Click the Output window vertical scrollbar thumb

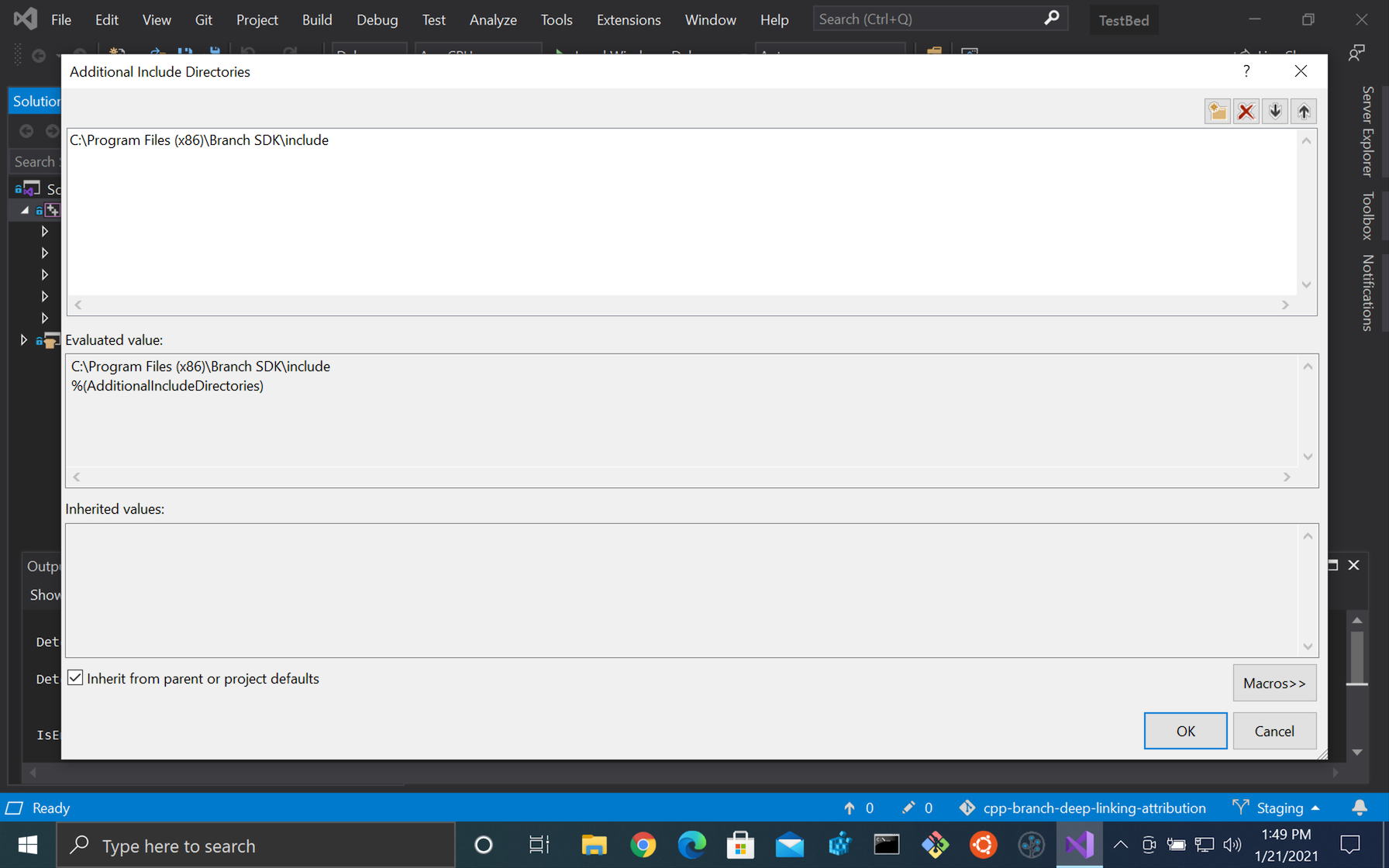1356,658
